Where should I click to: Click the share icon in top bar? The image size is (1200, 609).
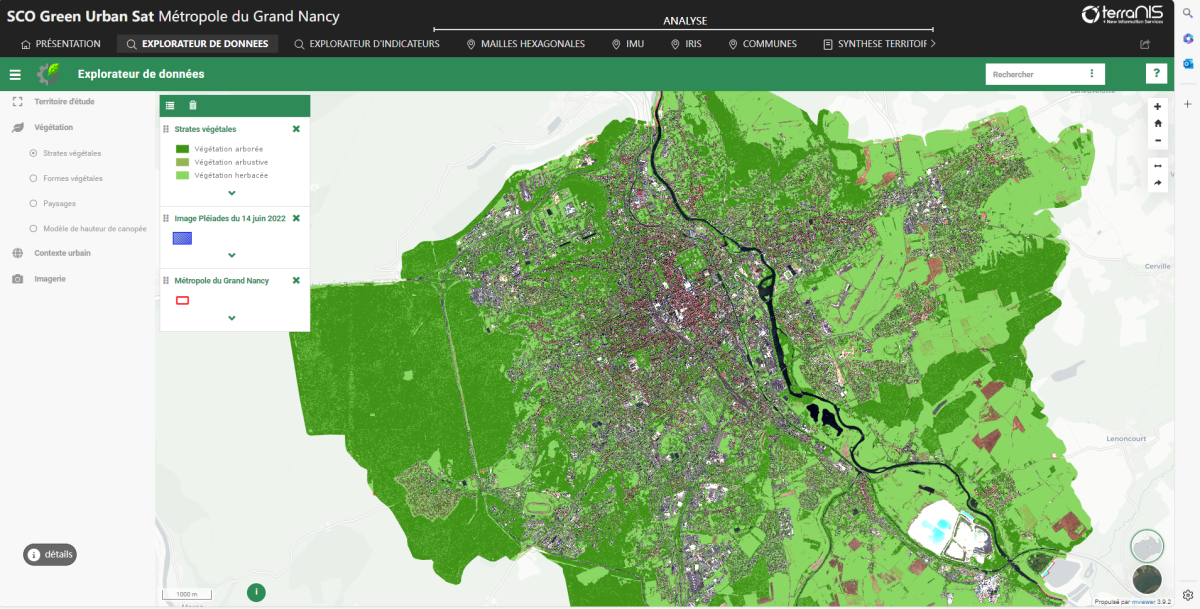pos(1144,44)
